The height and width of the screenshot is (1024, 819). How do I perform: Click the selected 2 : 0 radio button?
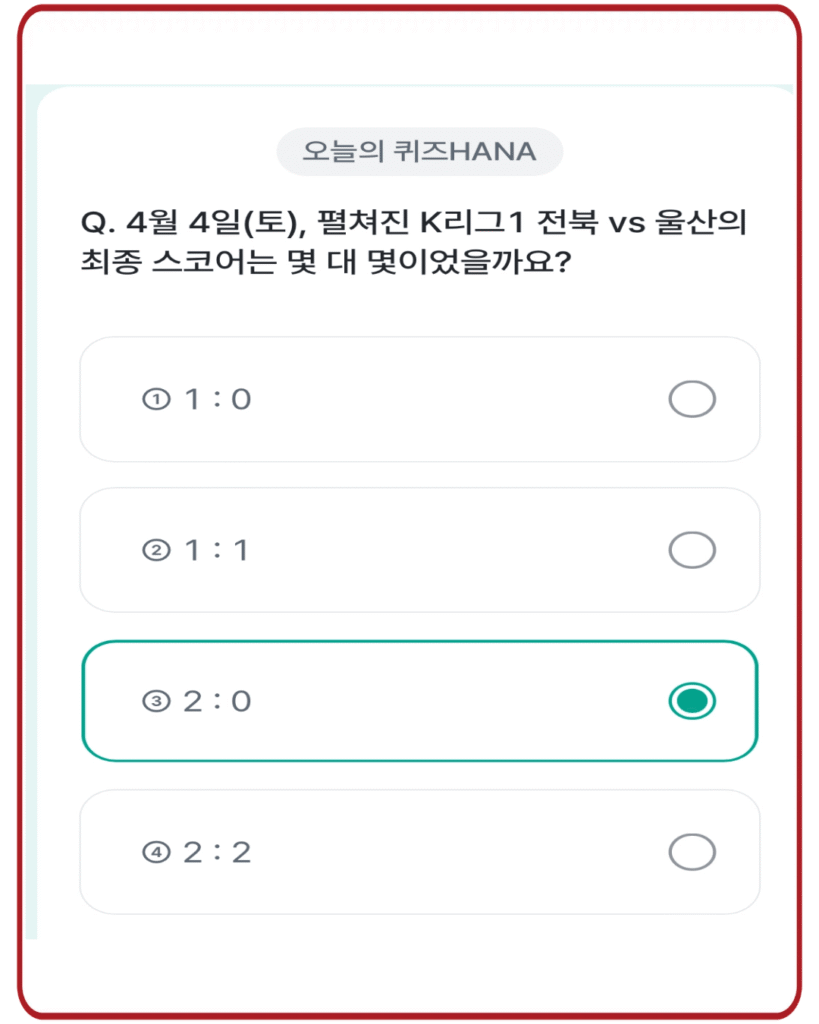[x=692, y=701]
